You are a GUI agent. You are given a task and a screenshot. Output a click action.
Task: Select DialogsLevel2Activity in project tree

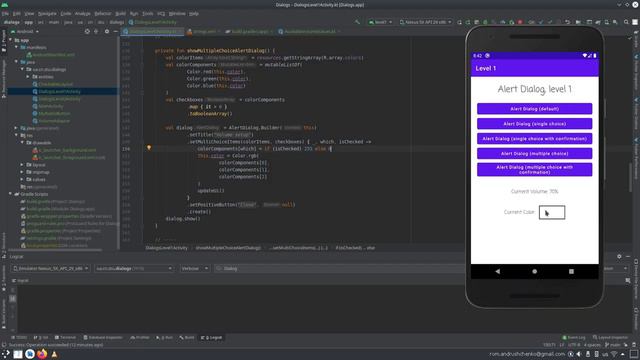(59, 99)
